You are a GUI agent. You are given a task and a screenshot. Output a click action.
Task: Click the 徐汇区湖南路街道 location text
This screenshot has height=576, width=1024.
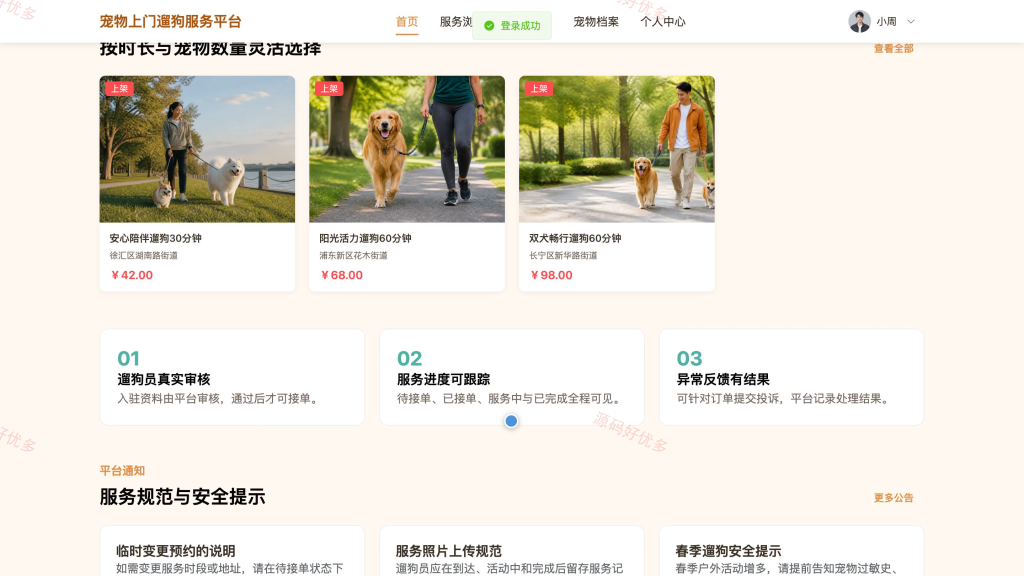144,255
